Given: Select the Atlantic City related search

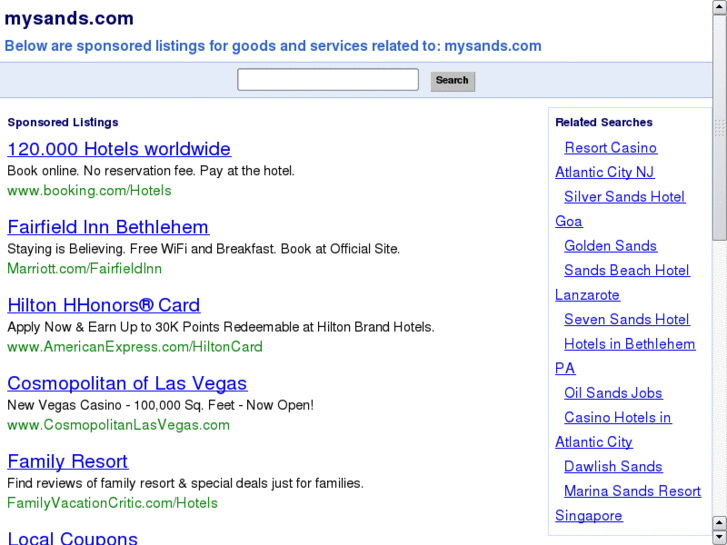Looking at the screenshot, I should coord(594,442).
